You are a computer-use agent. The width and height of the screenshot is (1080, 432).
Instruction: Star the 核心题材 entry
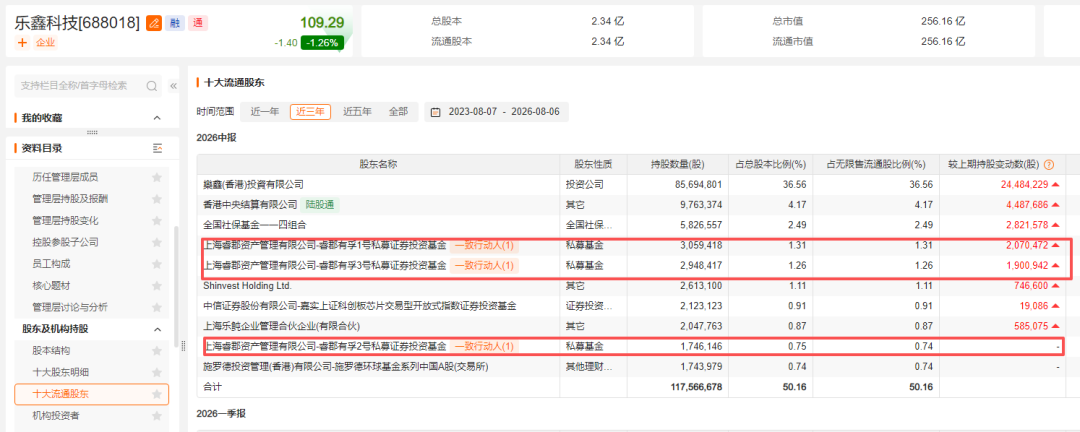click(x=157, y=285)
